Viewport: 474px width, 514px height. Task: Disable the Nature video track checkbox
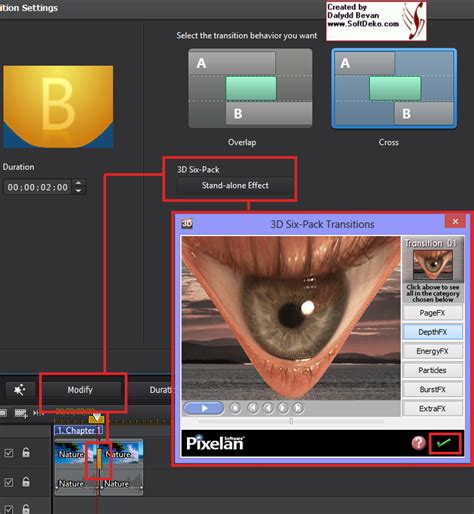coord(9,453)
